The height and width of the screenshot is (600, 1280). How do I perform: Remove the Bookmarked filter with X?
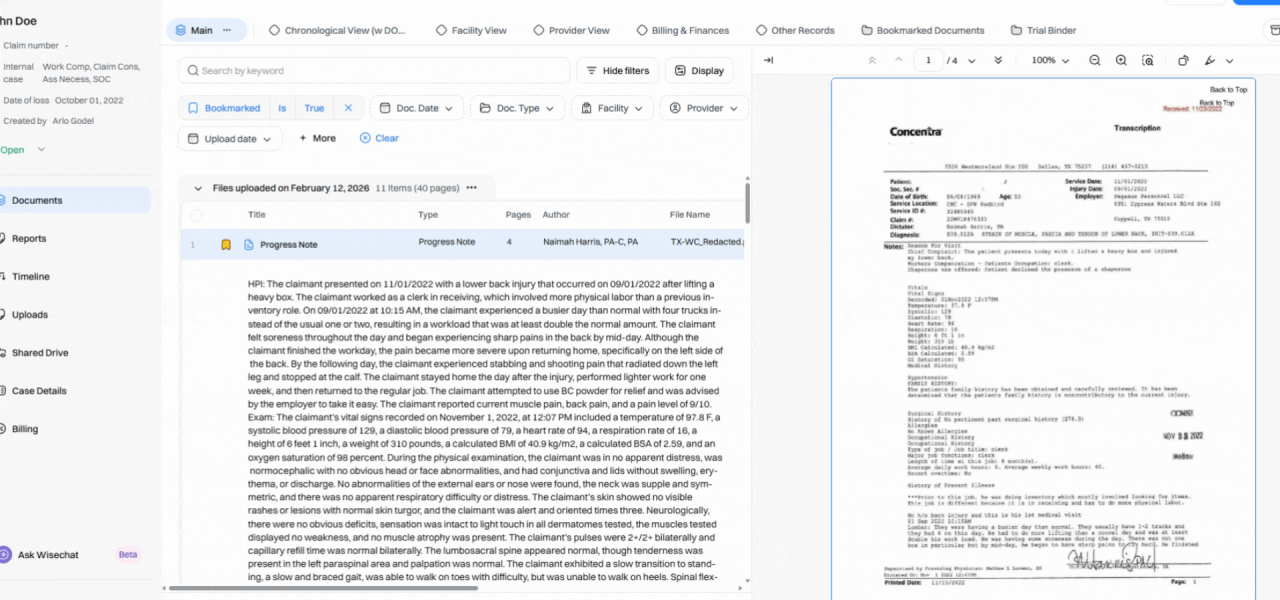coord(348,108)
